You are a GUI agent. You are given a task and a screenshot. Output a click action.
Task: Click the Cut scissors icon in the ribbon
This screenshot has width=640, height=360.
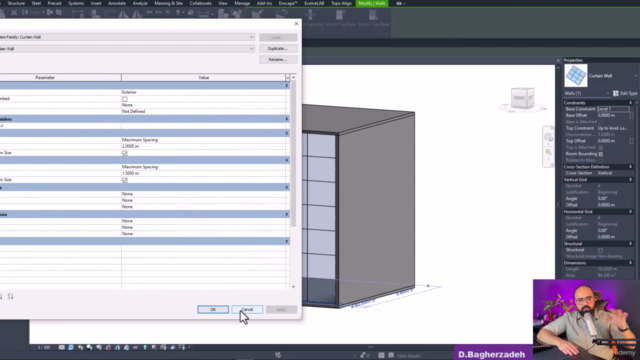coord(14,13)
